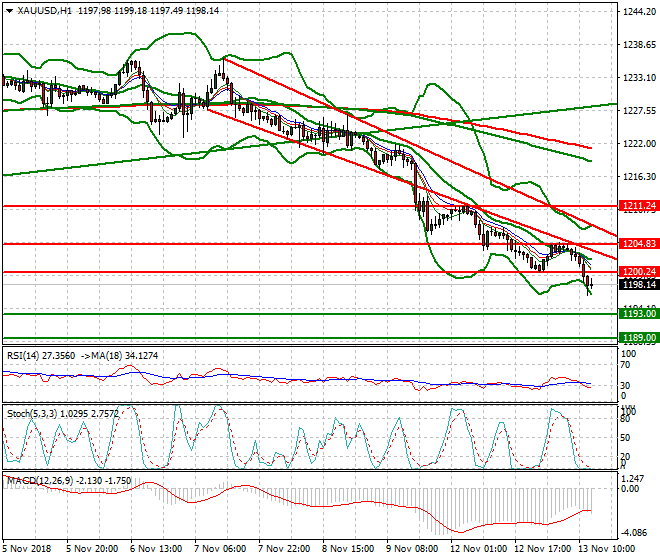
Task: Click the 6 Nov 13:00 time label
Action: tap(156, 549)
